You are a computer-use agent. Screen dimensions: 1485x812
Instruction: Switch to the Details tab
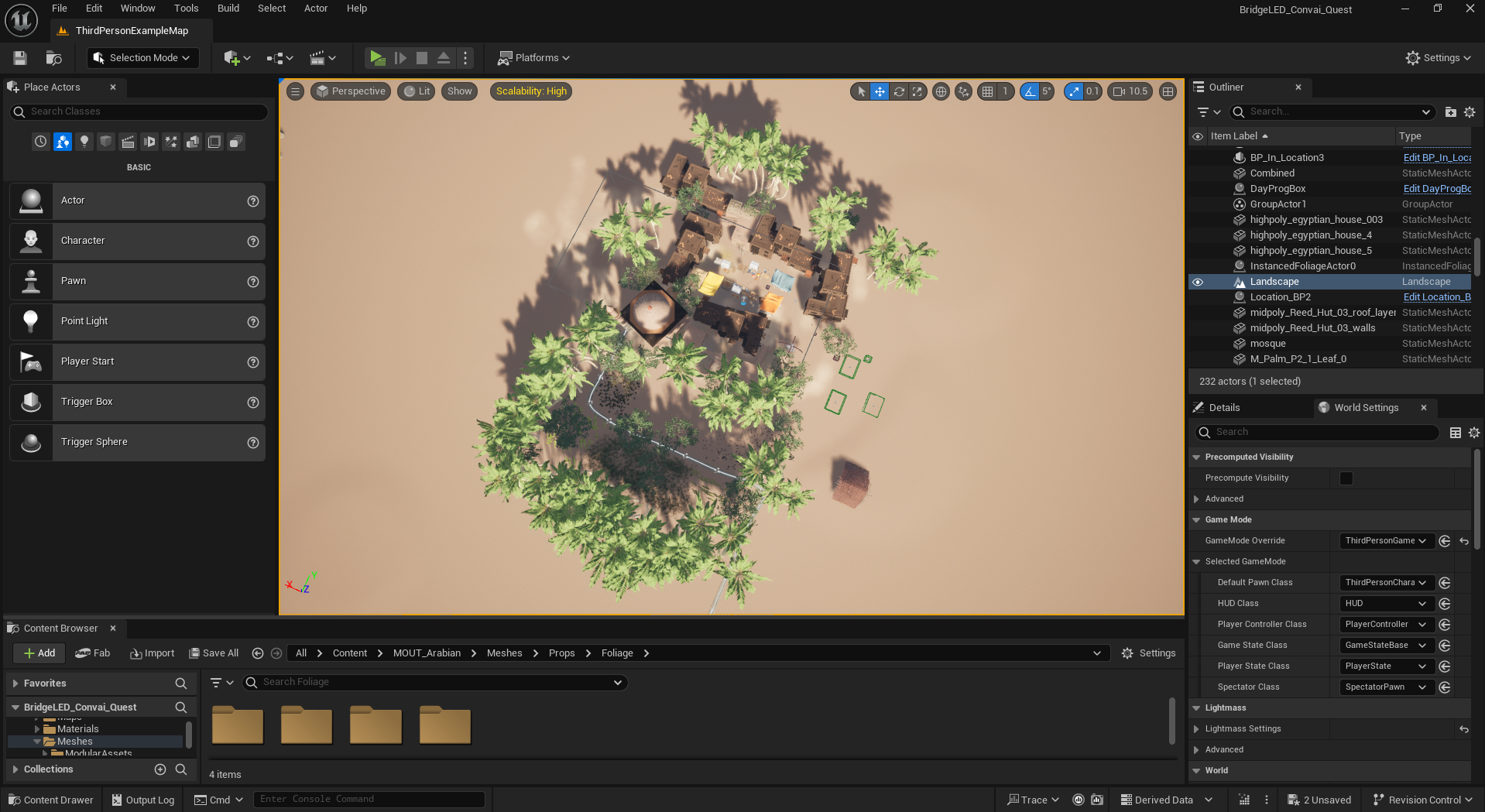pyautogui.click(x=1224, y=408)
